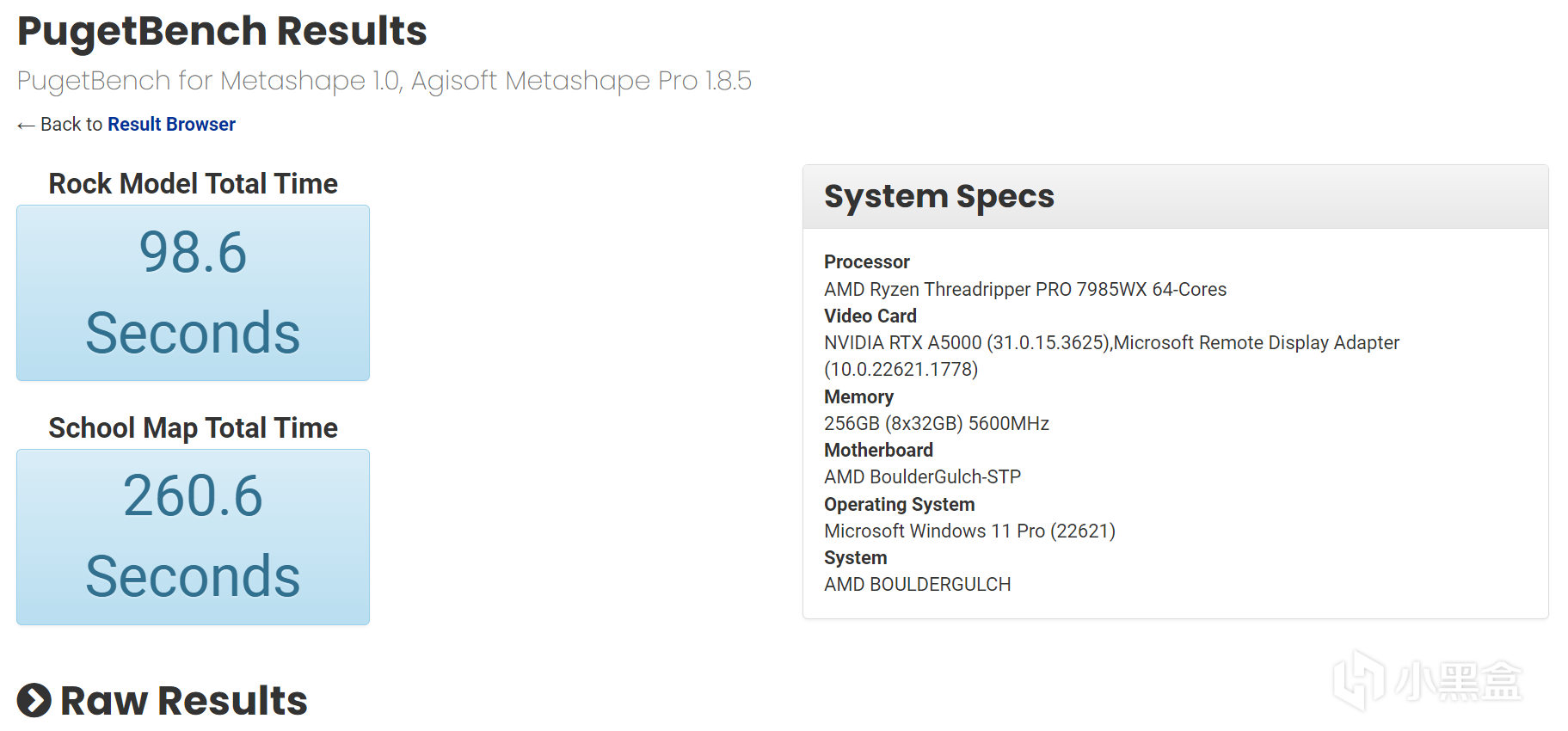
Task: Click the left arrow before Back to
Action: tap(26, 126)
